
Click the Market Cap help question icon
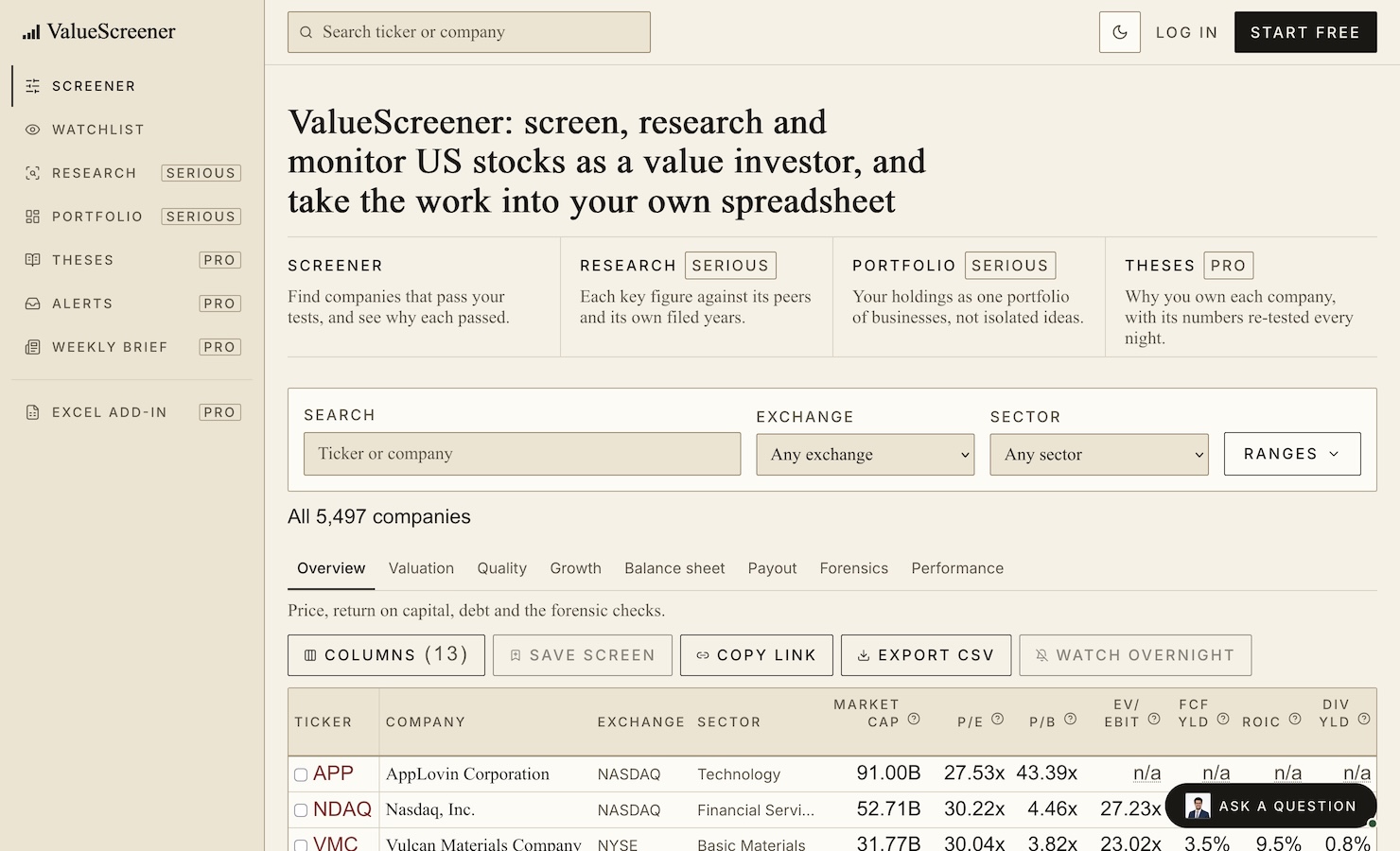914,719
